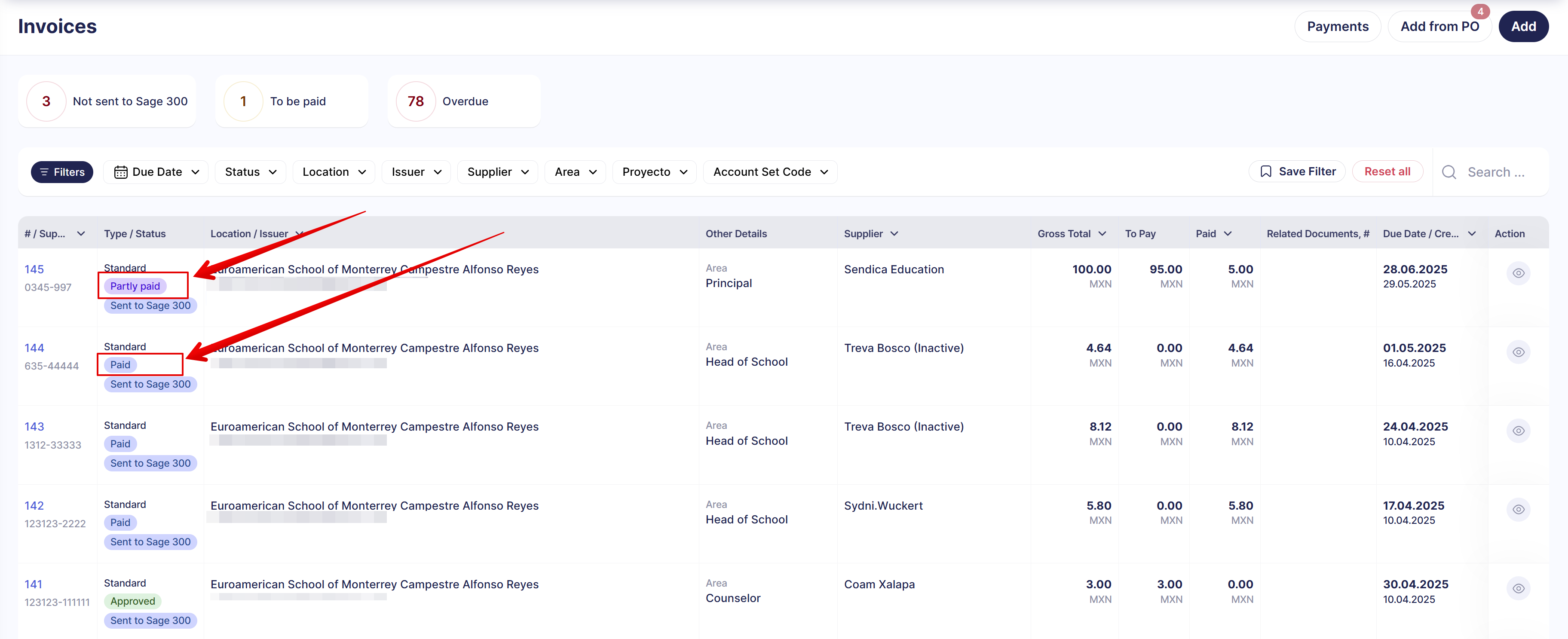
Task: Select the Overdue summary card
Action: (464, 102)
